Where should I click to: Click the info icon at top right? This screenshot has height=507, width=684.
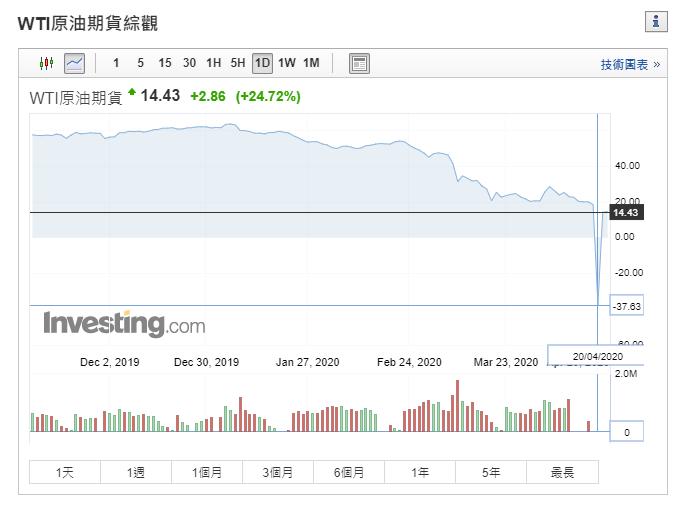point(656,21)
